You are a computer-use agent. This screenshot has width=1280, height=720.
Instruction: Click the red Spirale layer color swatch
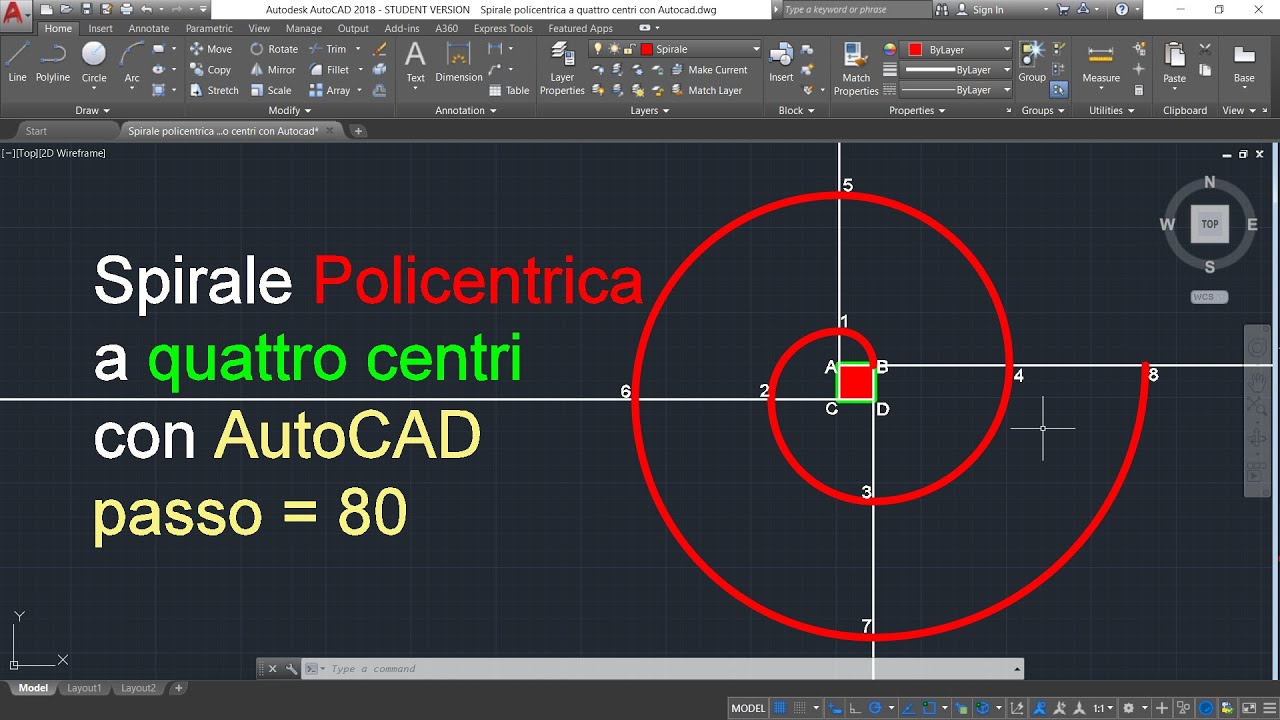tap(647, 49)
